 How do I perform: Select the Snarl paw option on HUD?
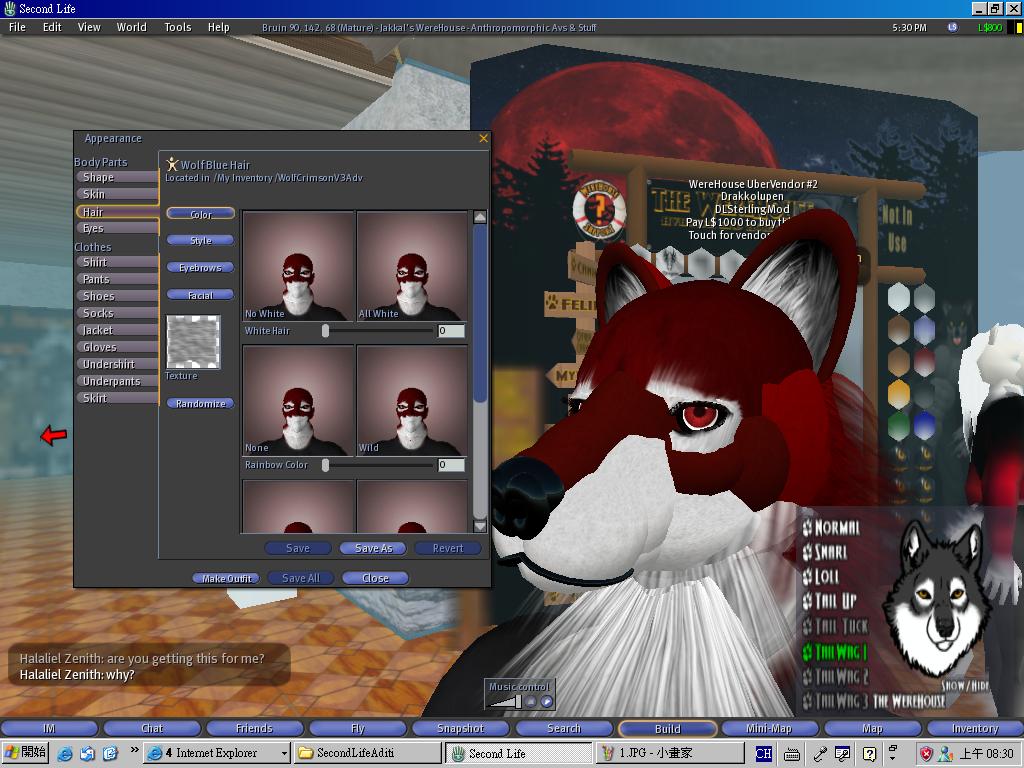[x=830, y=552]
